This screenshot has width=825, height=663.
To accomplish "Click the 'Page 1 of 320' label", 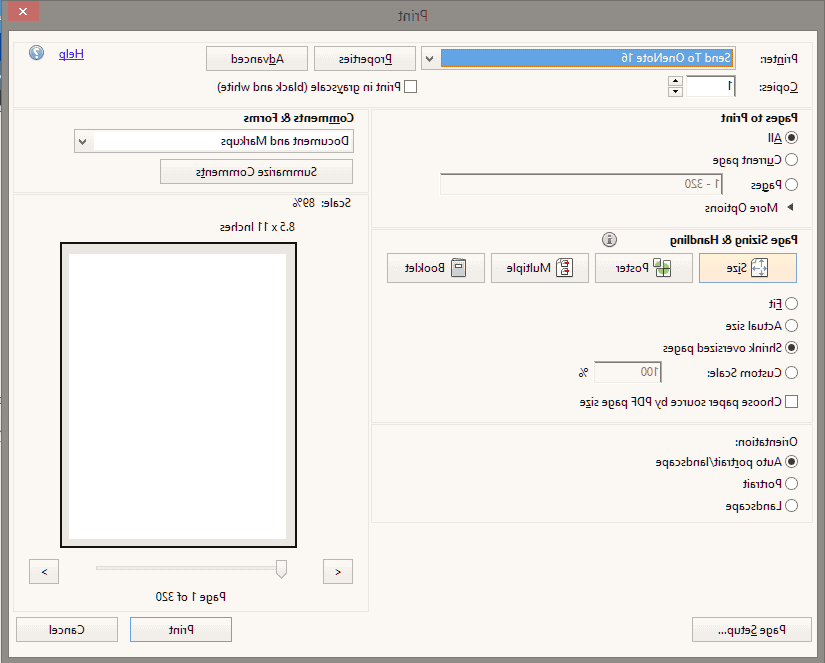I will [190, 597].
